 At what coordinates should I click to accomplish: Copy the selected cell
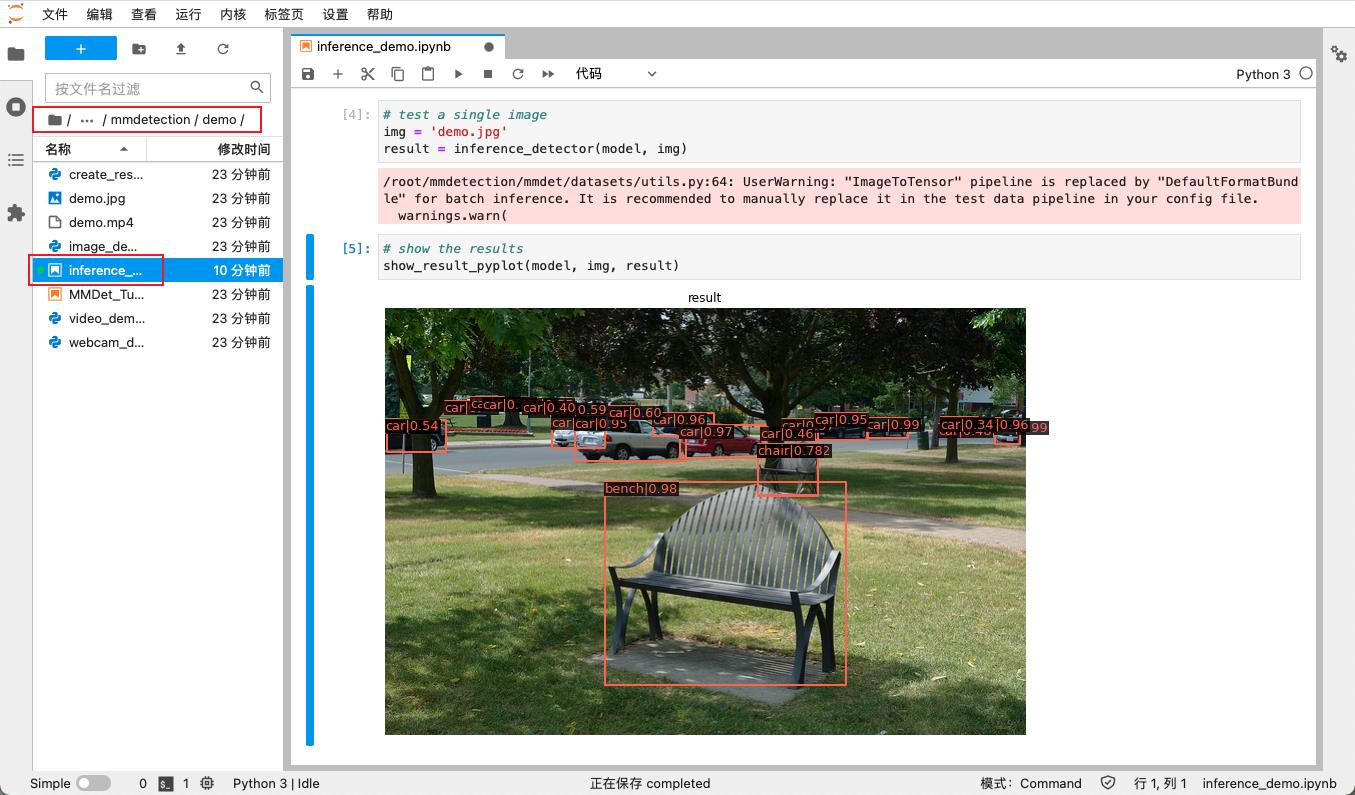click(398, 74)
